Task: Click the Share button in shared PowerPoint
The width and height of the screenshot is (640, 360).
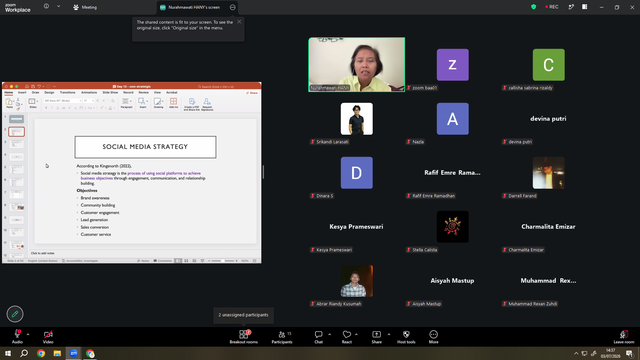Action: 252,93
